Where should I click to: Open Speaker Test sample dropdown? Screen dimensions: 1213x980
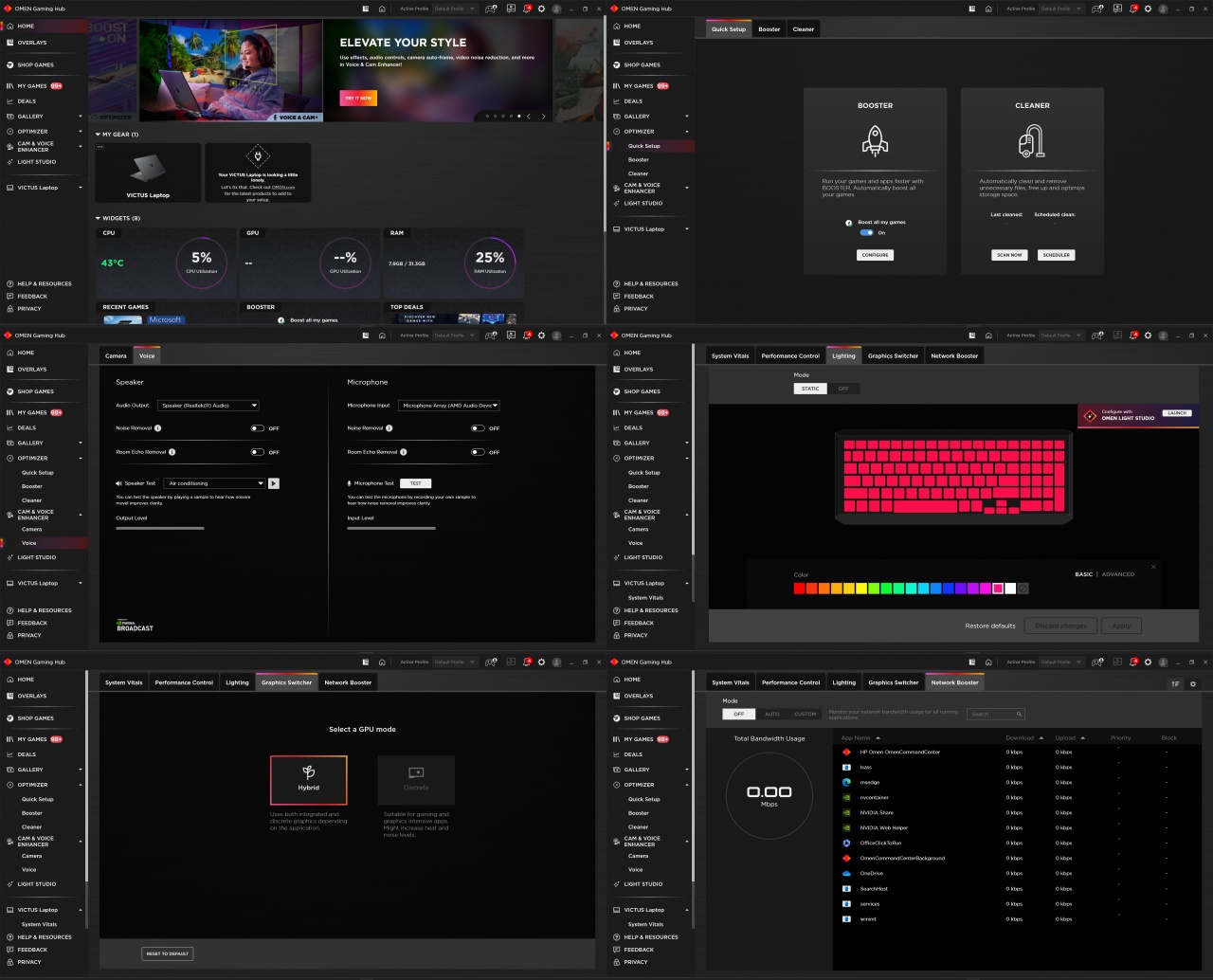click(x=215, y=483)
